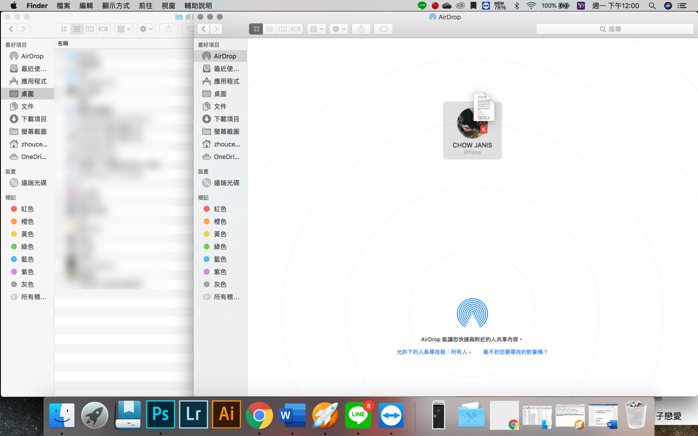Open the 允許下列人員尋找我 dropdown
This screenshot has width=698, height=436.
tap(434, 352)
